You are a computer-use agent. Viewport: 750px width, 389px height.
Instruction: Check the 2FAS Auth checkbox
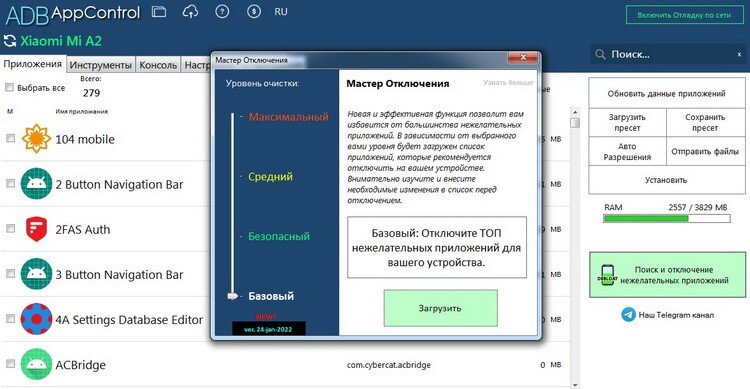[10, 229]
